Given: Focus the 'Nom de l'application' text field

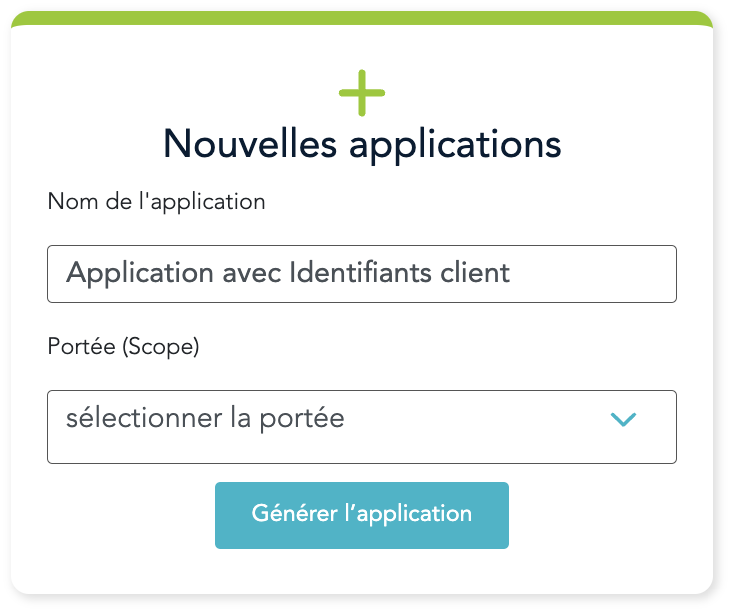Looking at the screenshot, I should pos(361,273).
